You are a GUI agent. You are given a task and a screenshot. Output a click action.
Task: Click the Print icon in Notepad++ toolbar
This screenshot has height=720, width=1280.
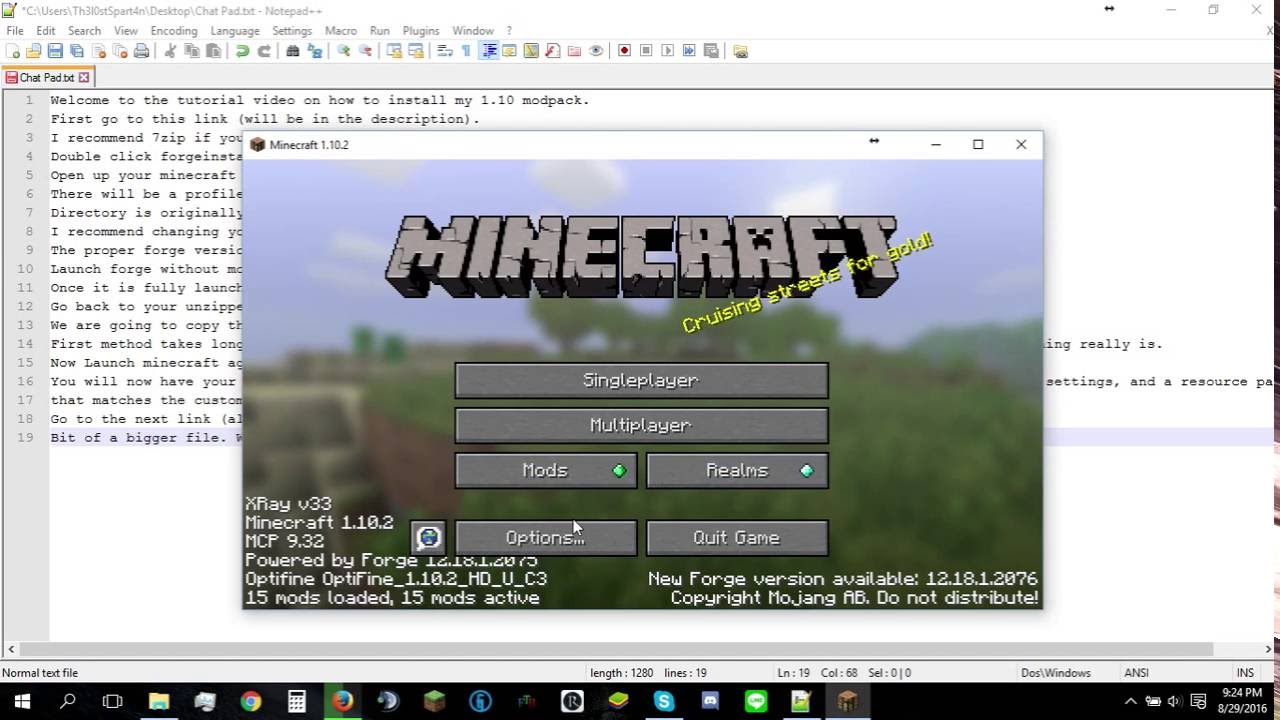click(x=141, y=51)
